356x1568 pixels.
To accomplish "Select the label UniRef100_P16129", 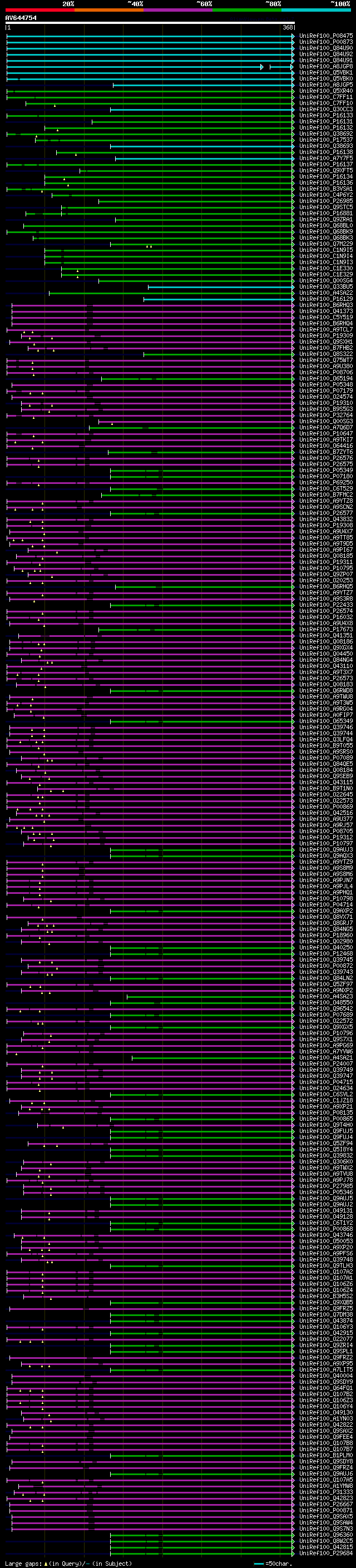I will (325, 299).
